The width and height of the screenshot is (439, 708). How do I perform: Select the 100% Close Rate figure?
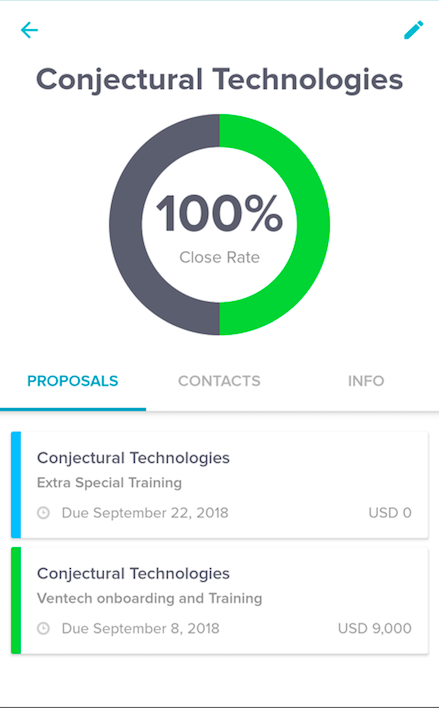point(220,214)
